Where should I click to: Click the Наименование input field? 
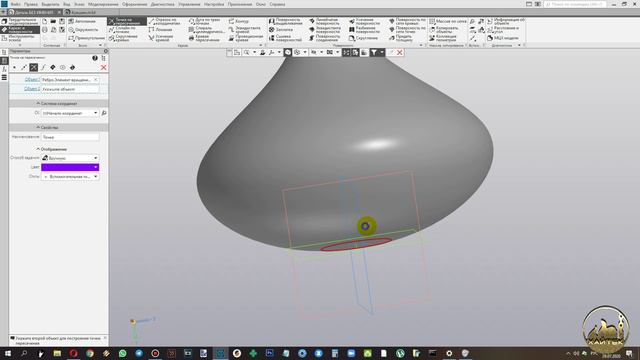point(70,137)
